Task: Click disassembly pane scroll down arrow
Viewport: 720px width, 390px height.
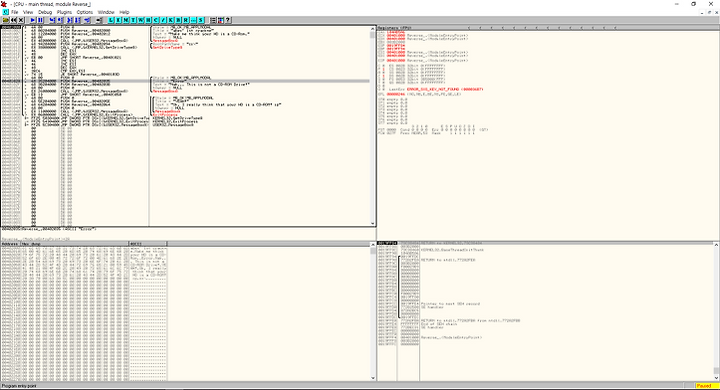Action: coord(373,223)
